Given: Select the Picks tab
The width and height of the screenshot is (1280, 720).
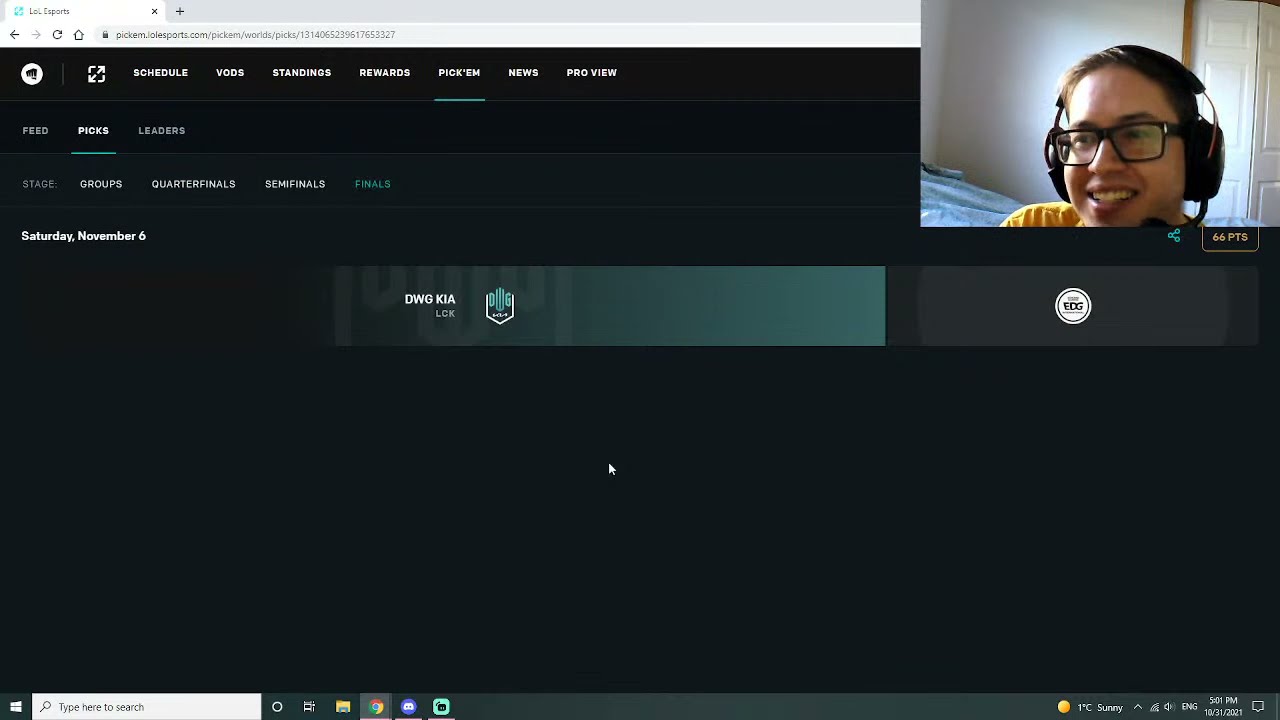Looking at the screenshot, I should [93, 131].
